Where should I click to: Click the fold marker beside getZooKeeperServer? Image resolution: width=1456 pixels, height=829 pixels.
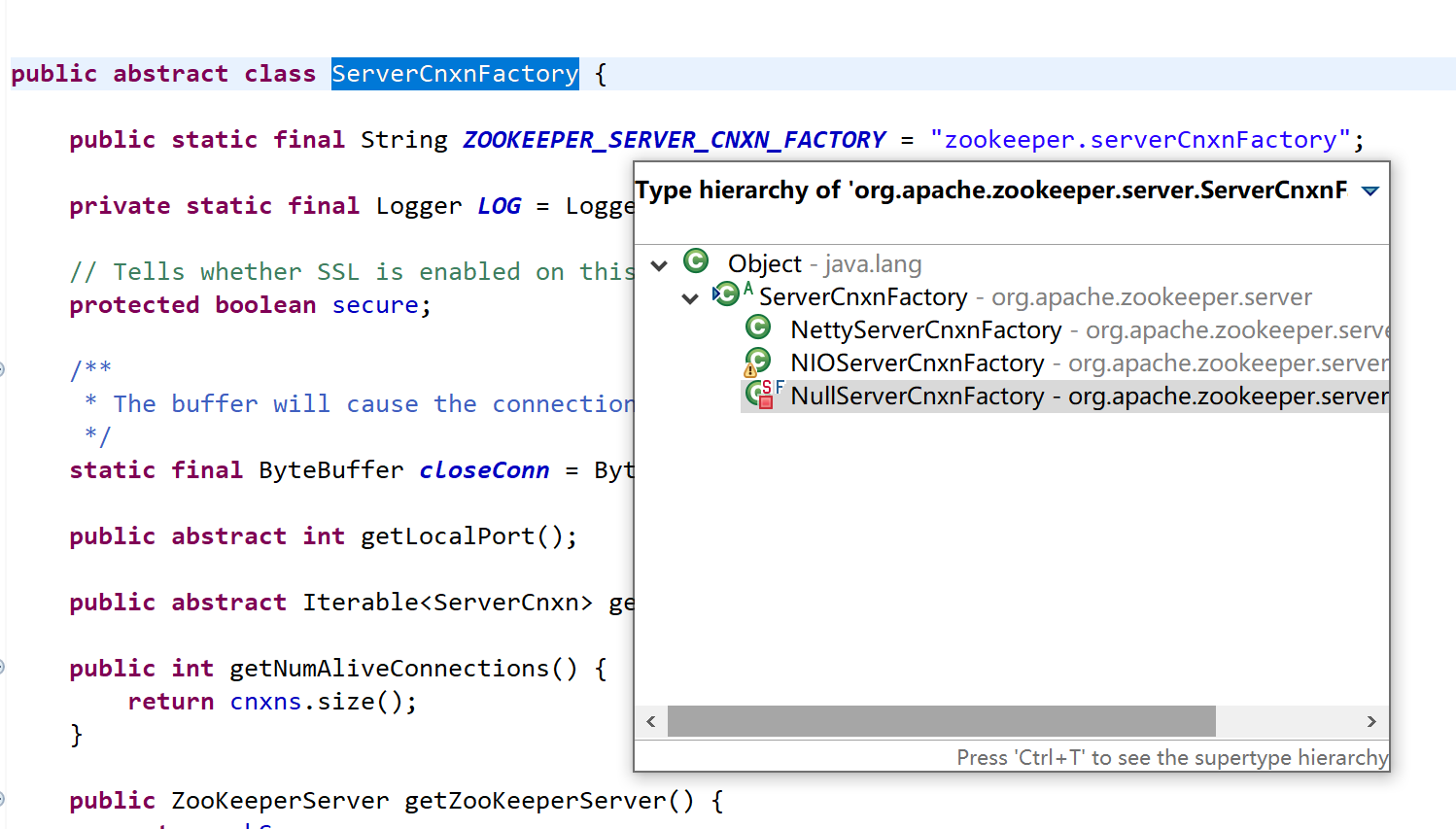point(2,799)
